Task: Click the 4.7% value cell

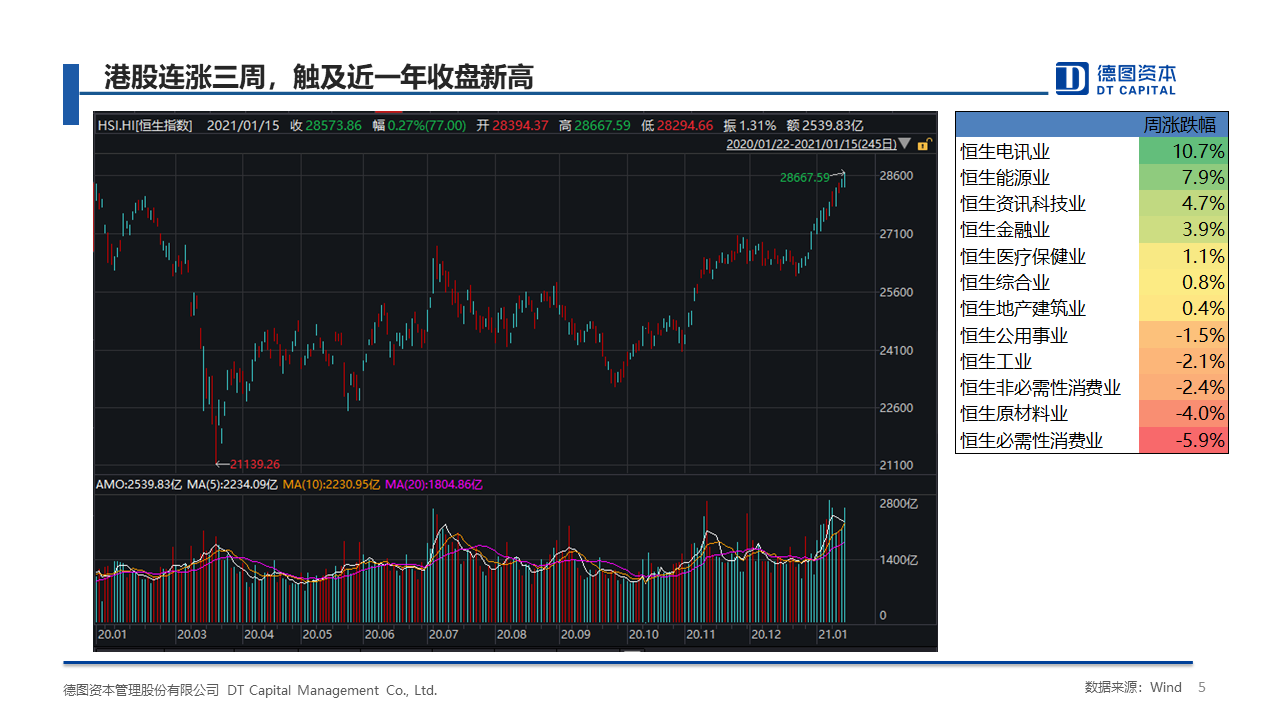Action: tap(1184, 203)
